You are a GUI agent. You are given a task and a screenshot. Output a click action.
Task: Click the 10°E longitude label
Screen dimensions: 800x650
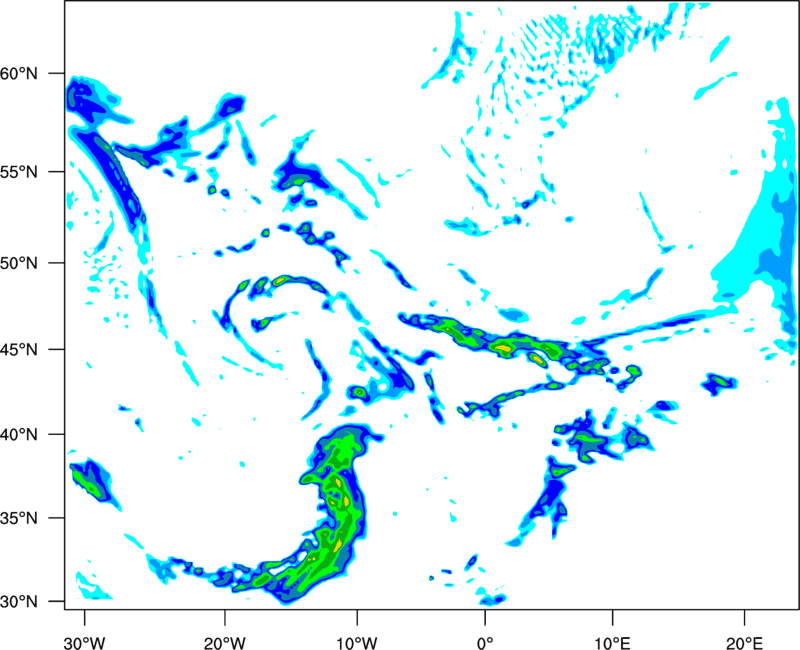tap(612, 643)
